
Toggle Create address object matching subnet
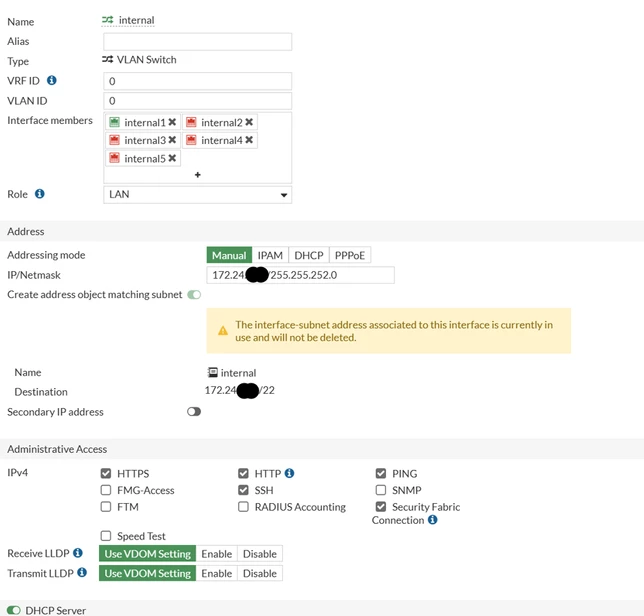coord(194,294)
